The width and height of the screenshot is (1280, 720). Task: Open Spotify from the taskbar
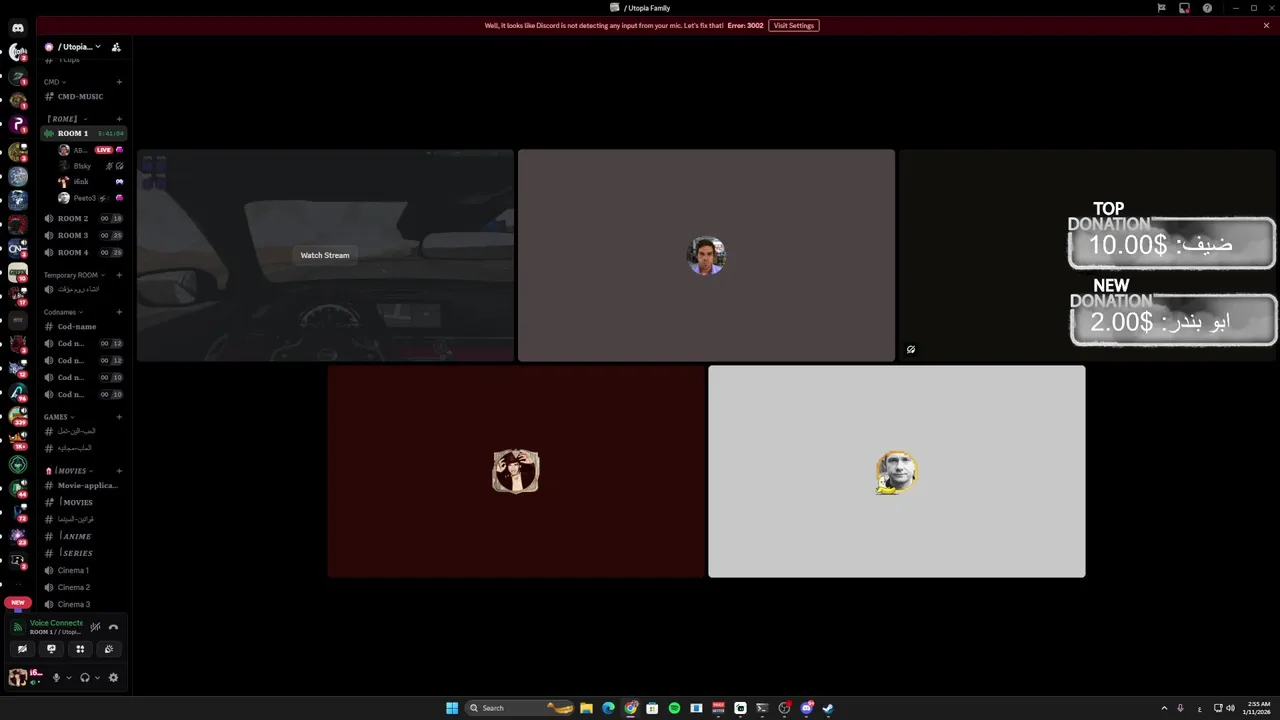pyautogui.click(x=674, y=708)
